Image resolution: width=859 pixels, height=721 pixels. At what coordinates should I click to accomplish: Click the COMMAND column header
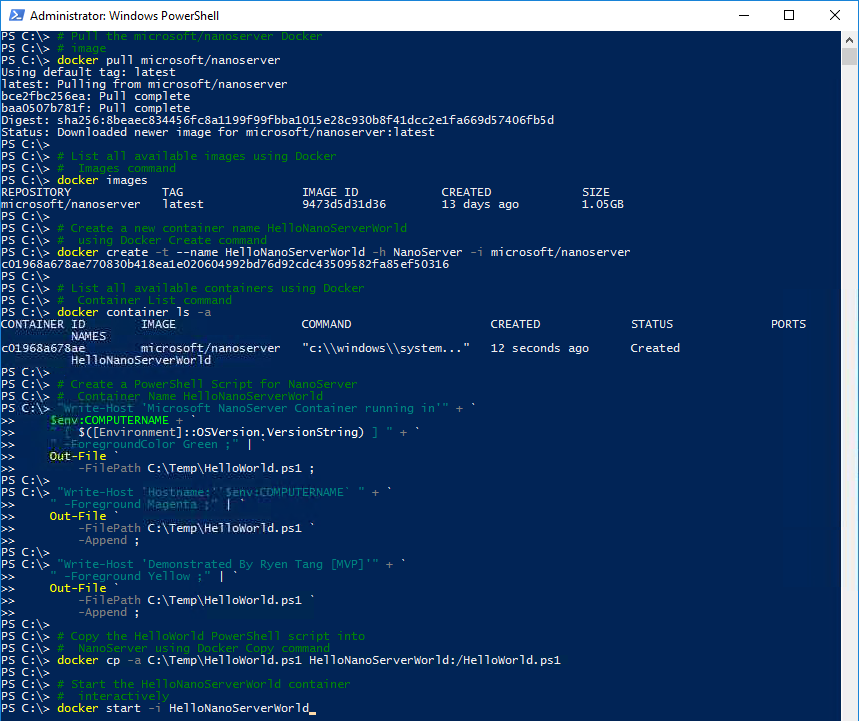327,324
